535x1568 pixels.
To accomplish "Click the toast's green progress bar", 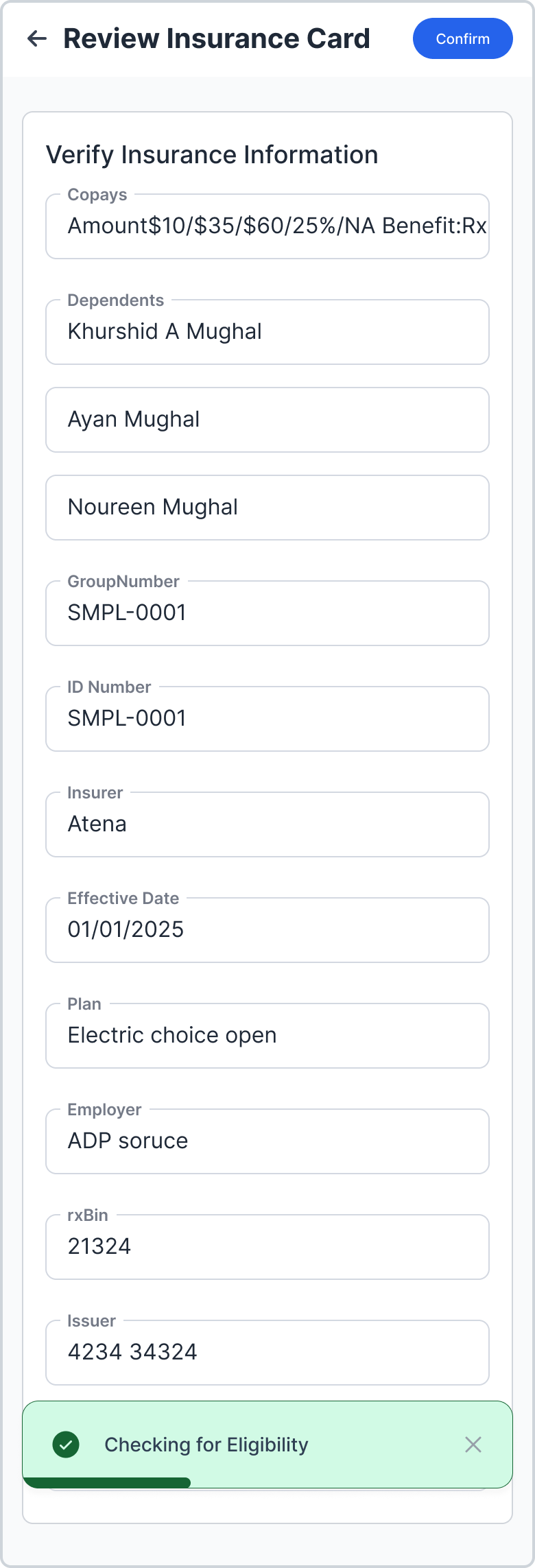I will click(x=106, y=1482).
